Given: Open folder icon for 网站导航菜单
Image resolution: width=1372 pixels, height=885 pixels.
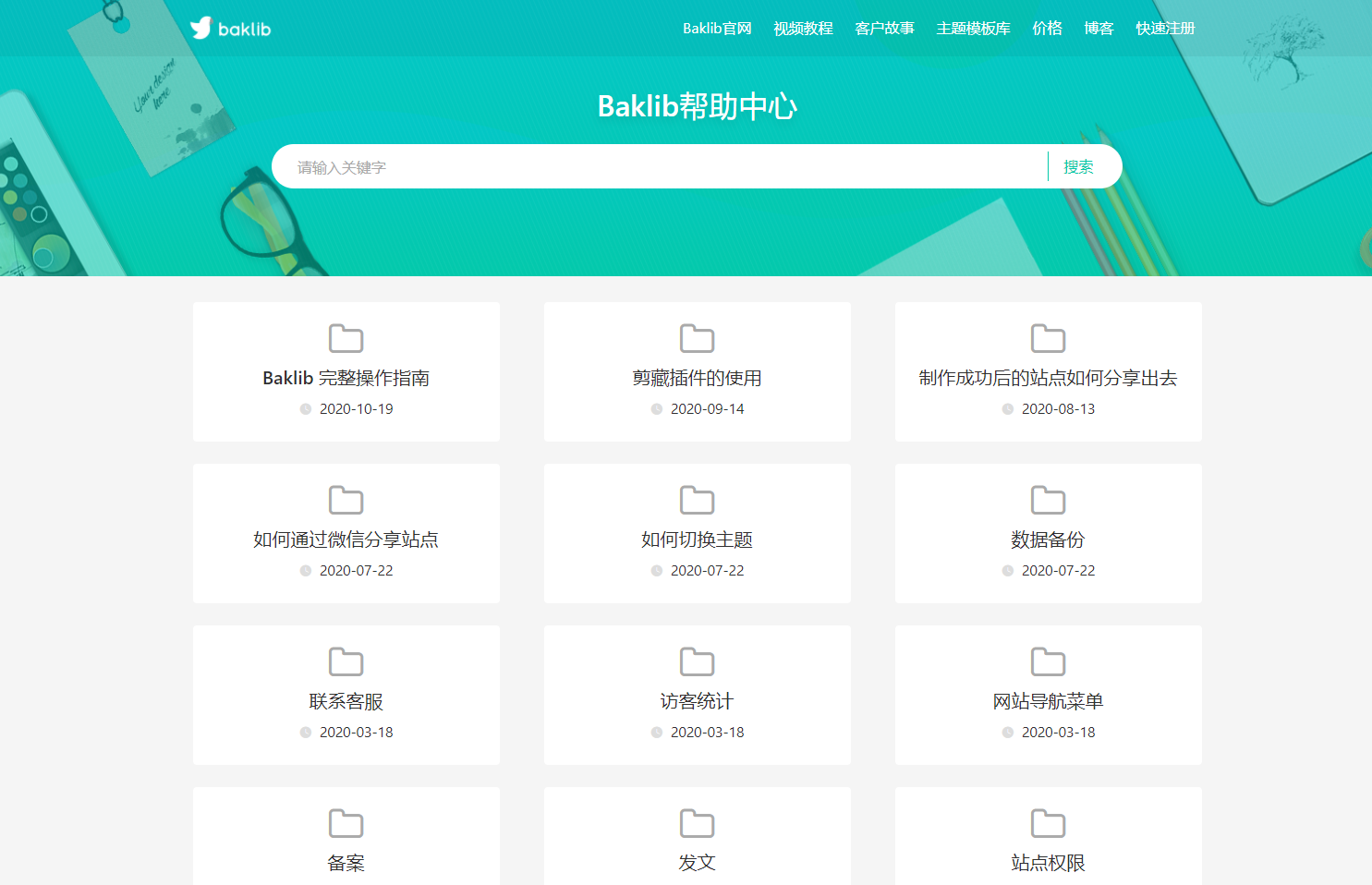Looking at the screenshot, I should [x=1049, y=661].
